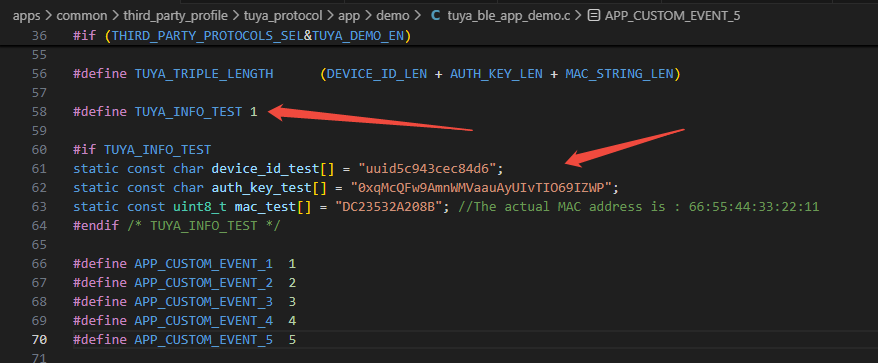
Task: Expand chevron between 'apps' and 'common'
Action: point(48,16)
